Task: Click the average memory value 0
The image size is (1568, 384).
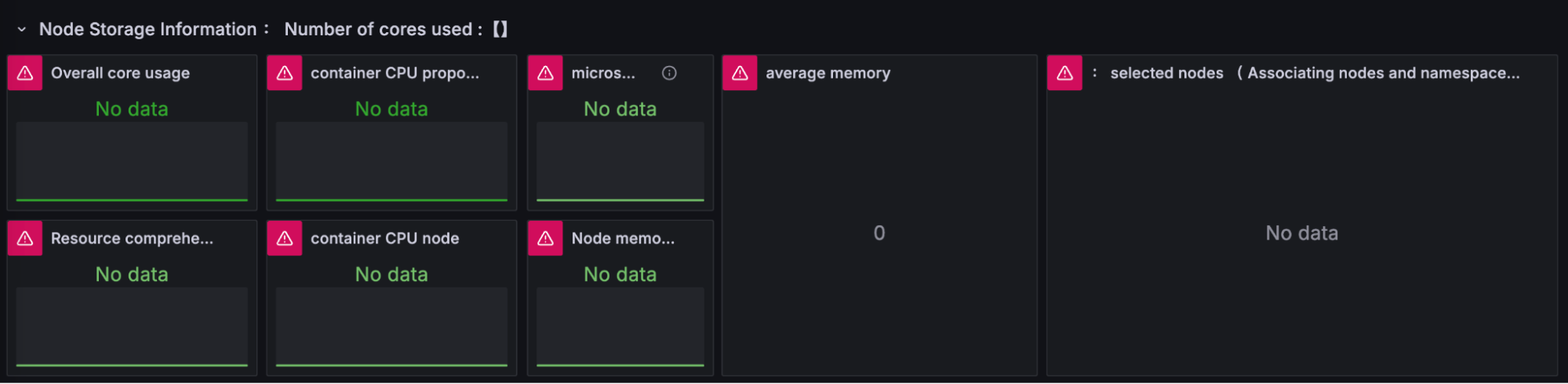Action: (879, 233)
